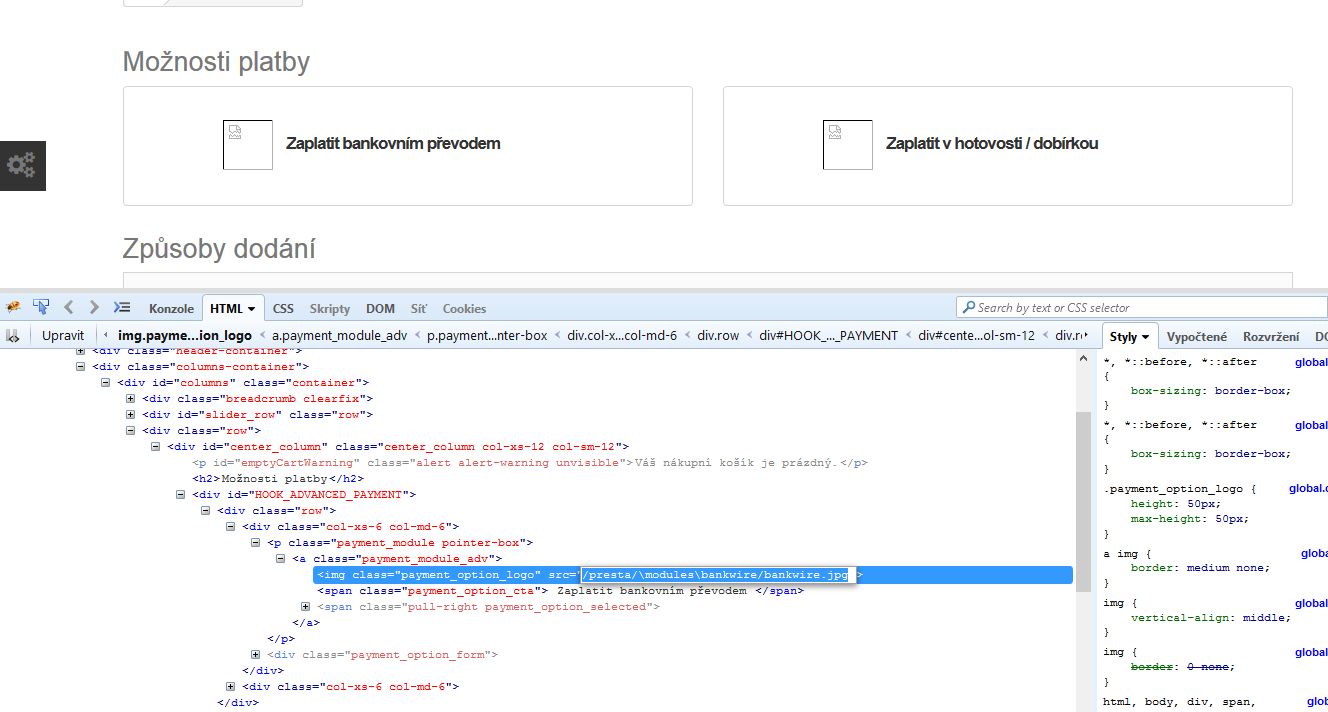The width and height of the screenshot is (1328, 712).
Task: Expand the slider_row div node
Action: coord(132,415)
